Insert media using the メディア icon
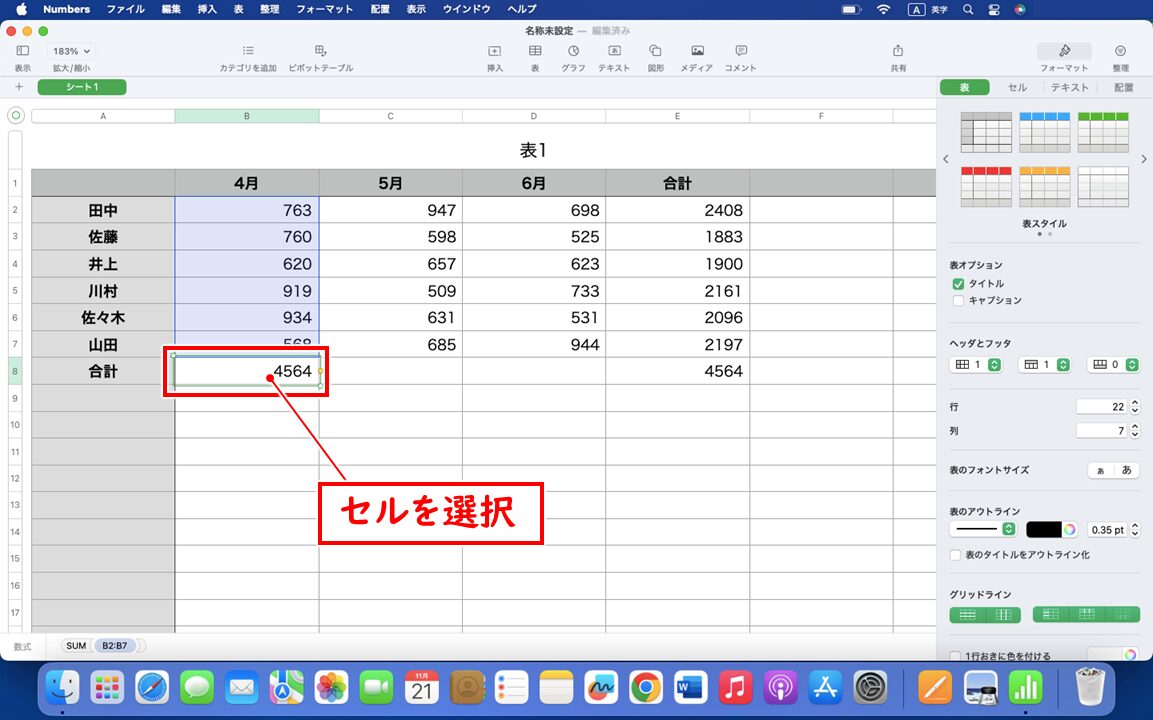This screenshot has width=1153, height=720. click(x=695, y=56)
